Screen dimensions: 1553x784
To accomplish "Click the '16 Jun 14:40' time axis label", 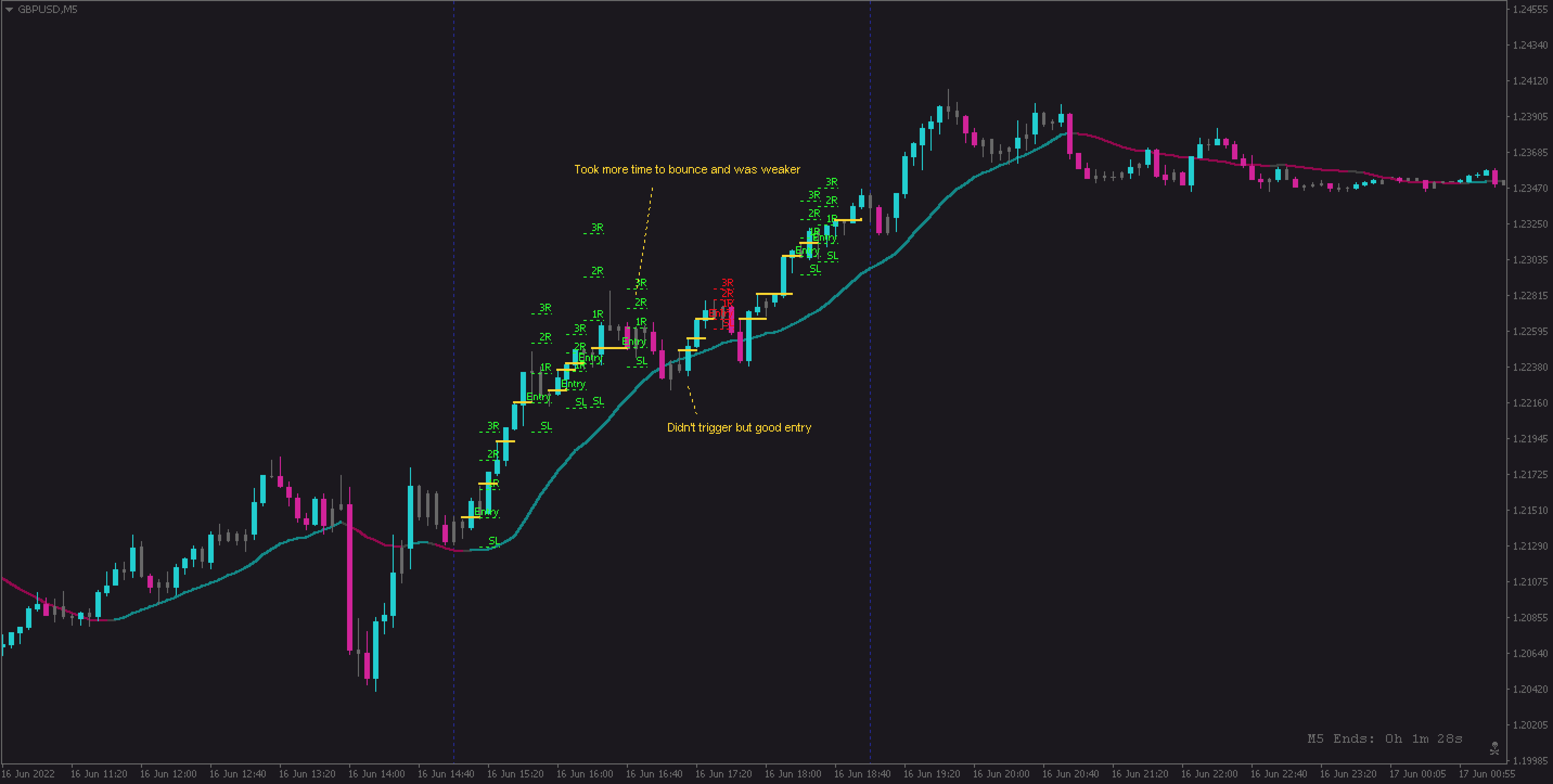I will pyautogui.click(x=446, y=774).
